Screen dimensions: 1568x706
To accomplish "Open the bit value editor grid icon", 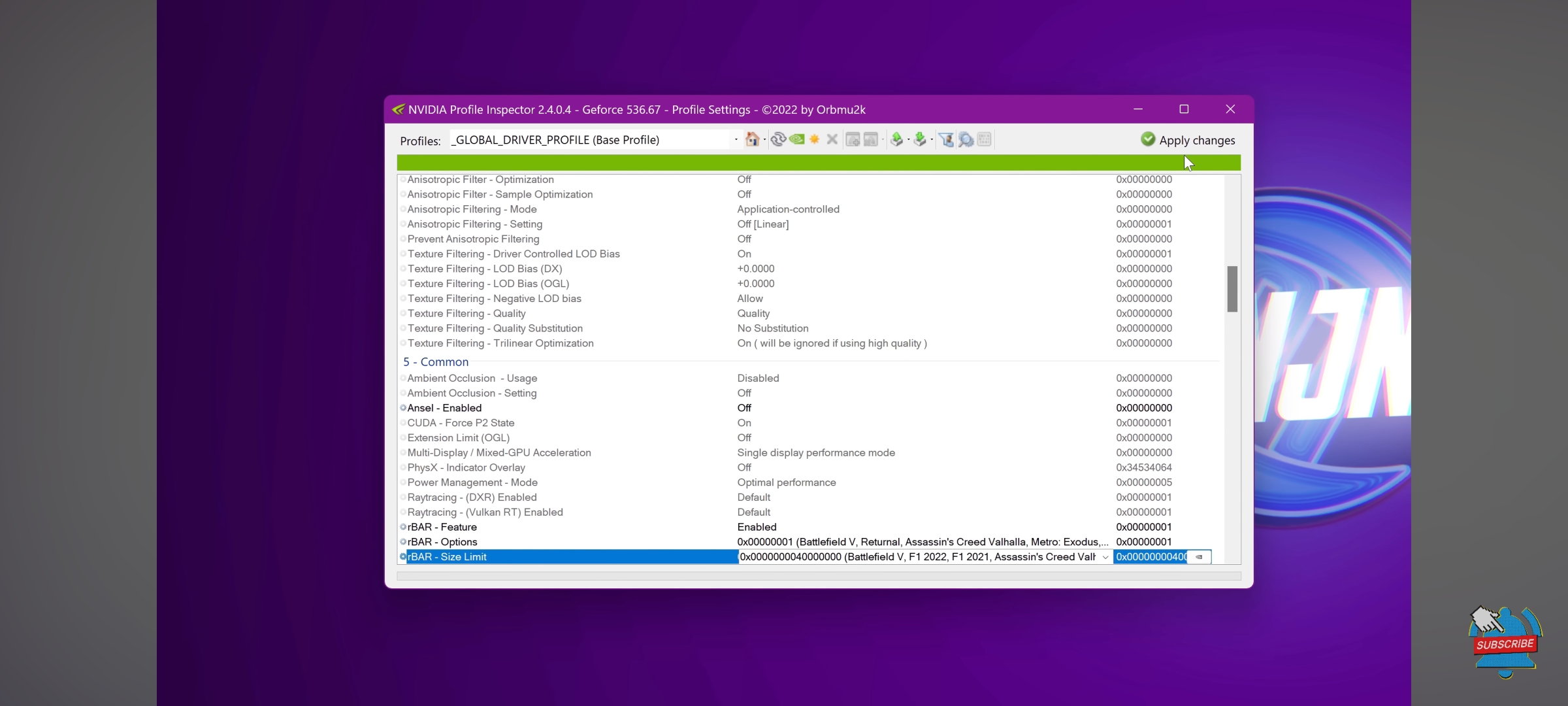I will click(985, 139).
